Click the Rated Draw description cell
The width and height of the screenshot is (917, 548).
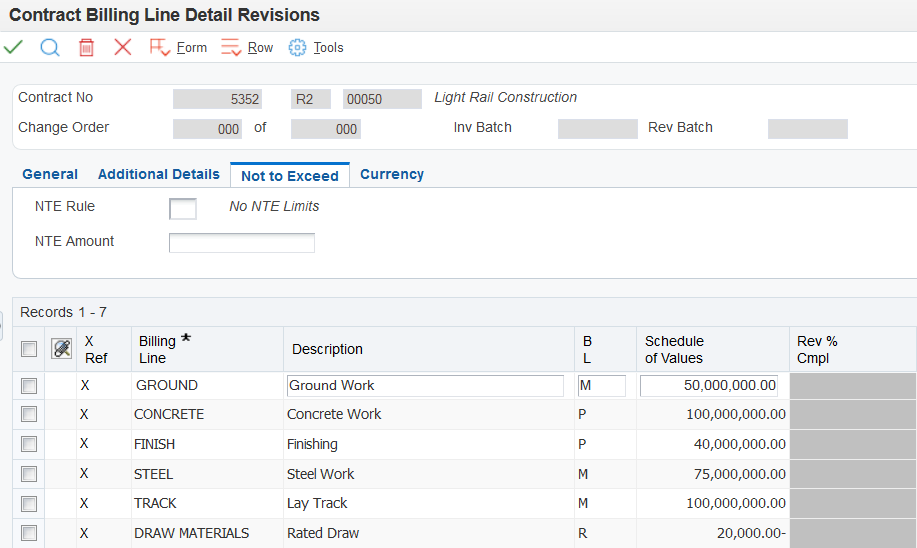click(429, 533)
